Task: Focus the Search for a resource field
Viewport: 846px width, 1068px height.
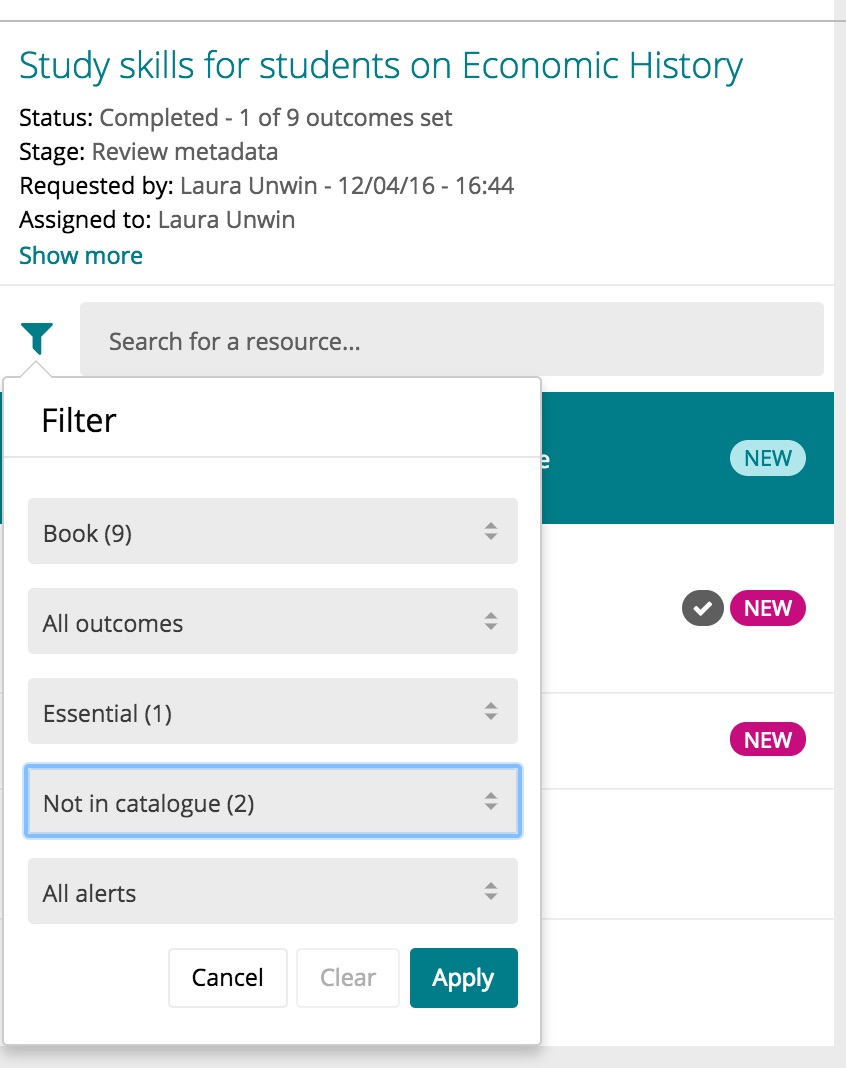Action: (452, 339)
